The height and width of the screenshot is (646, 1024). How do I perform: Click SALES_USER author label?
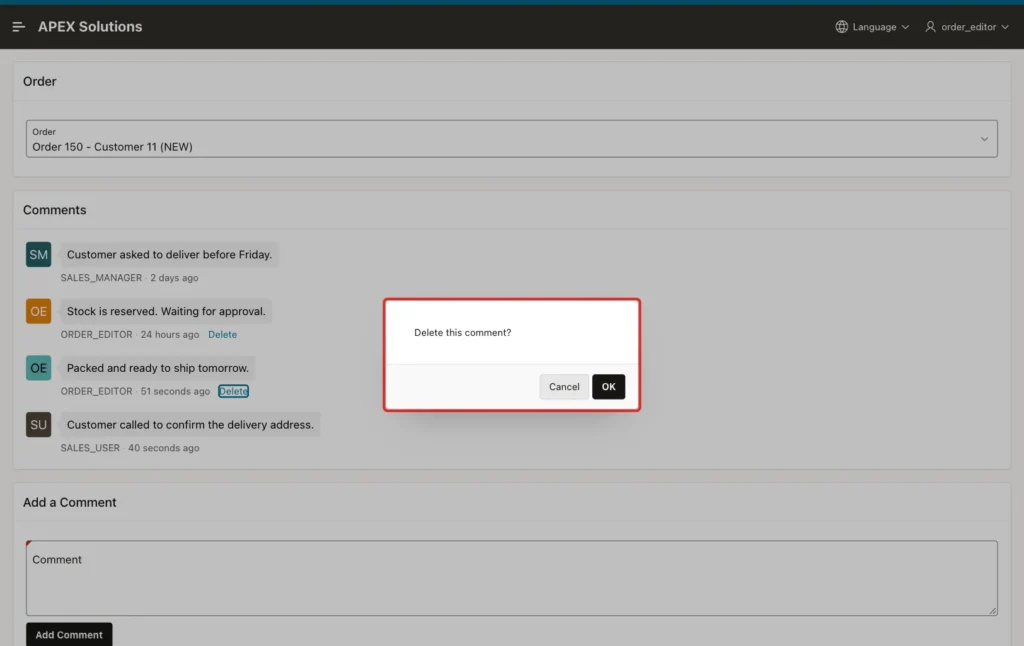tap(90, 448)
